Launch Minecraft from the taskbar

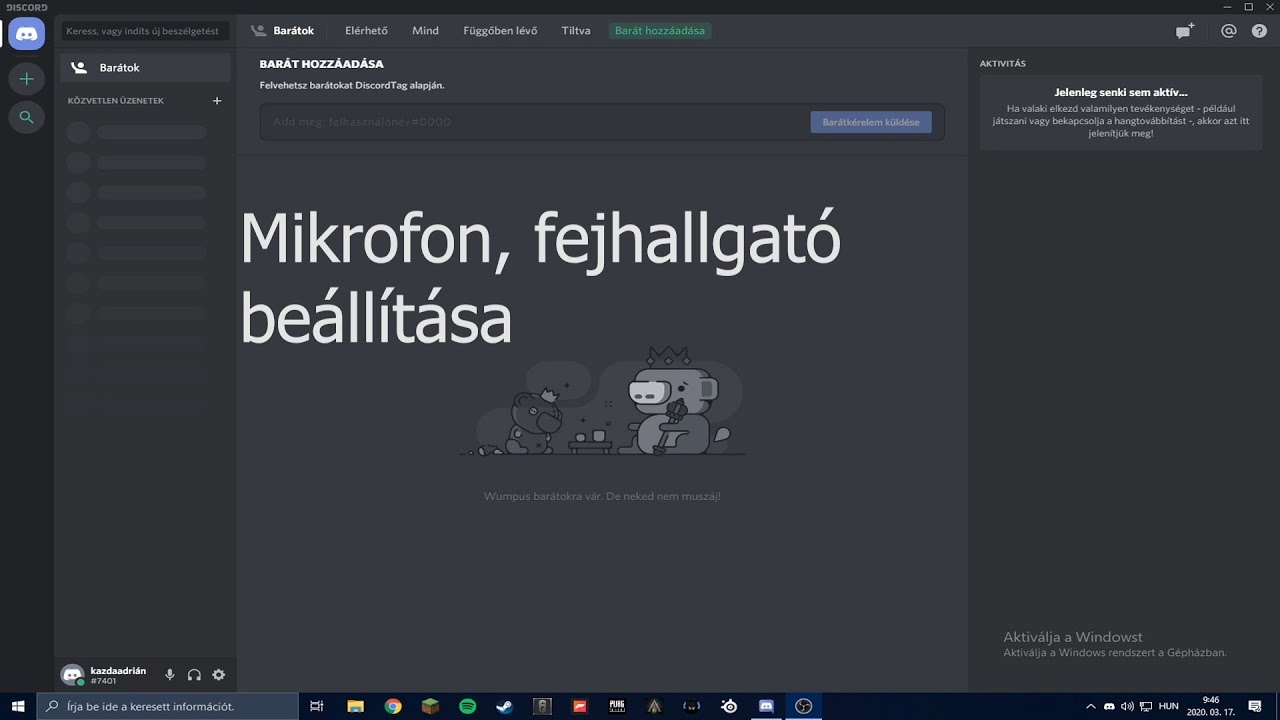coord(430,706)
